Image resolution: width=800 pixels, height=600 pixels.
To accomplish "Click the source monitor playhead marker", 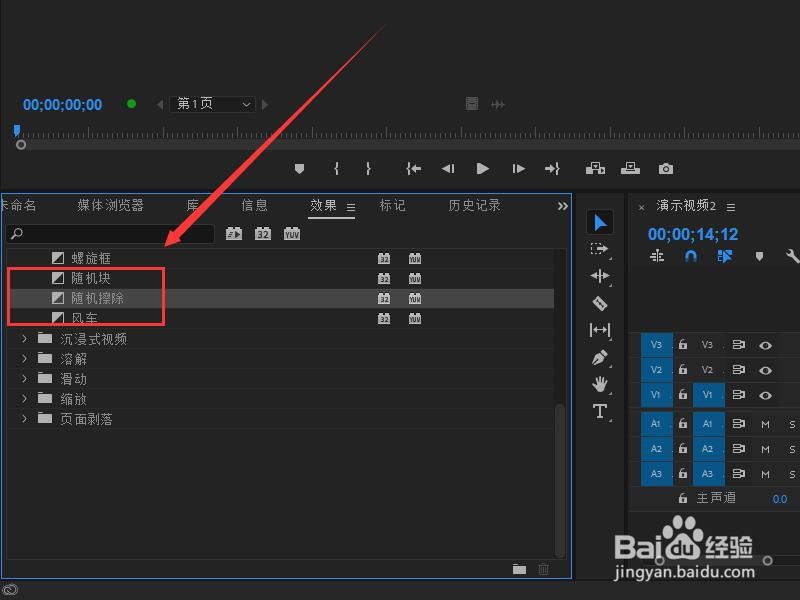I will point(17,131).
